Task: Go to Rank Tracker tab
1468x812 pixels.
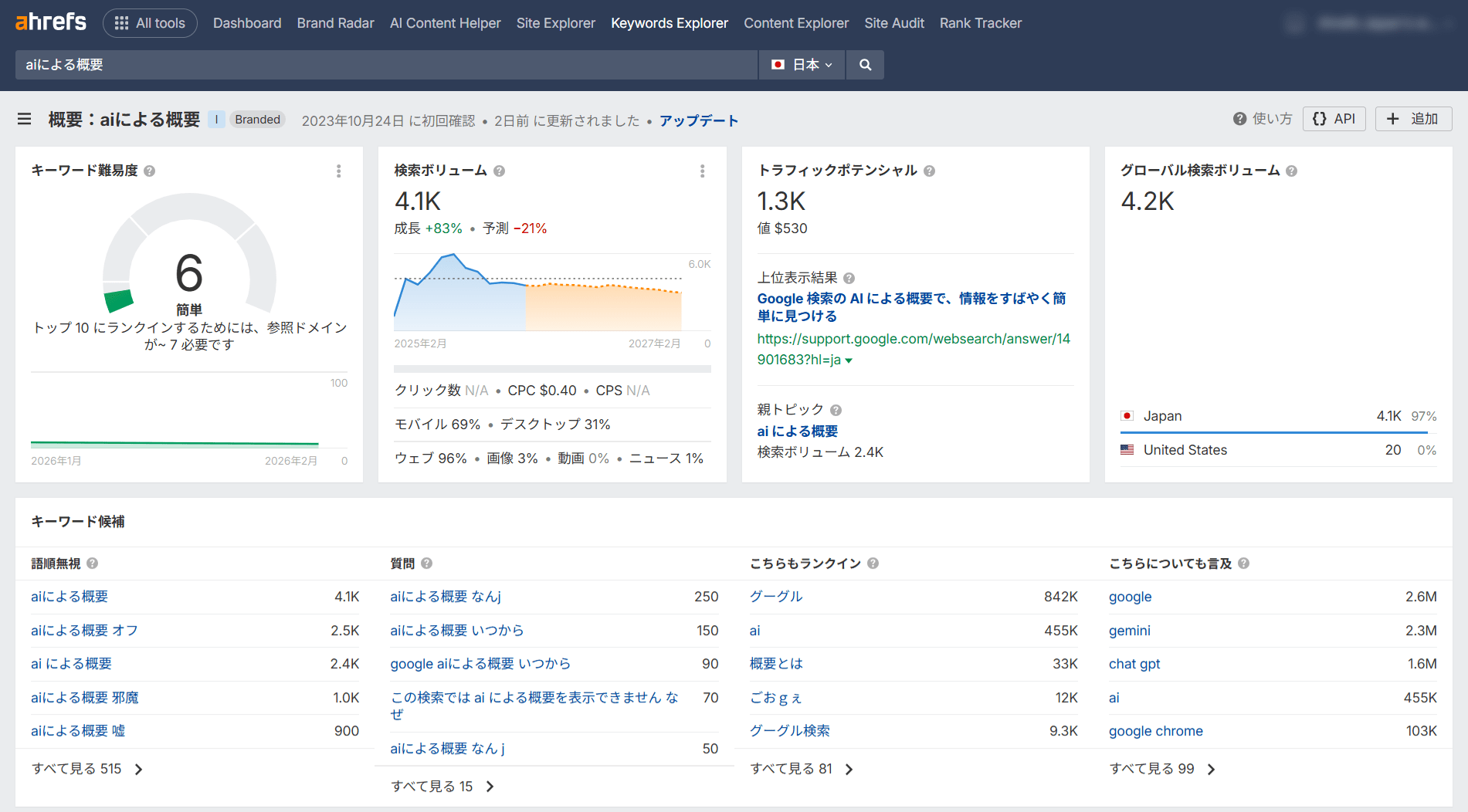Action: pos(980,23)
